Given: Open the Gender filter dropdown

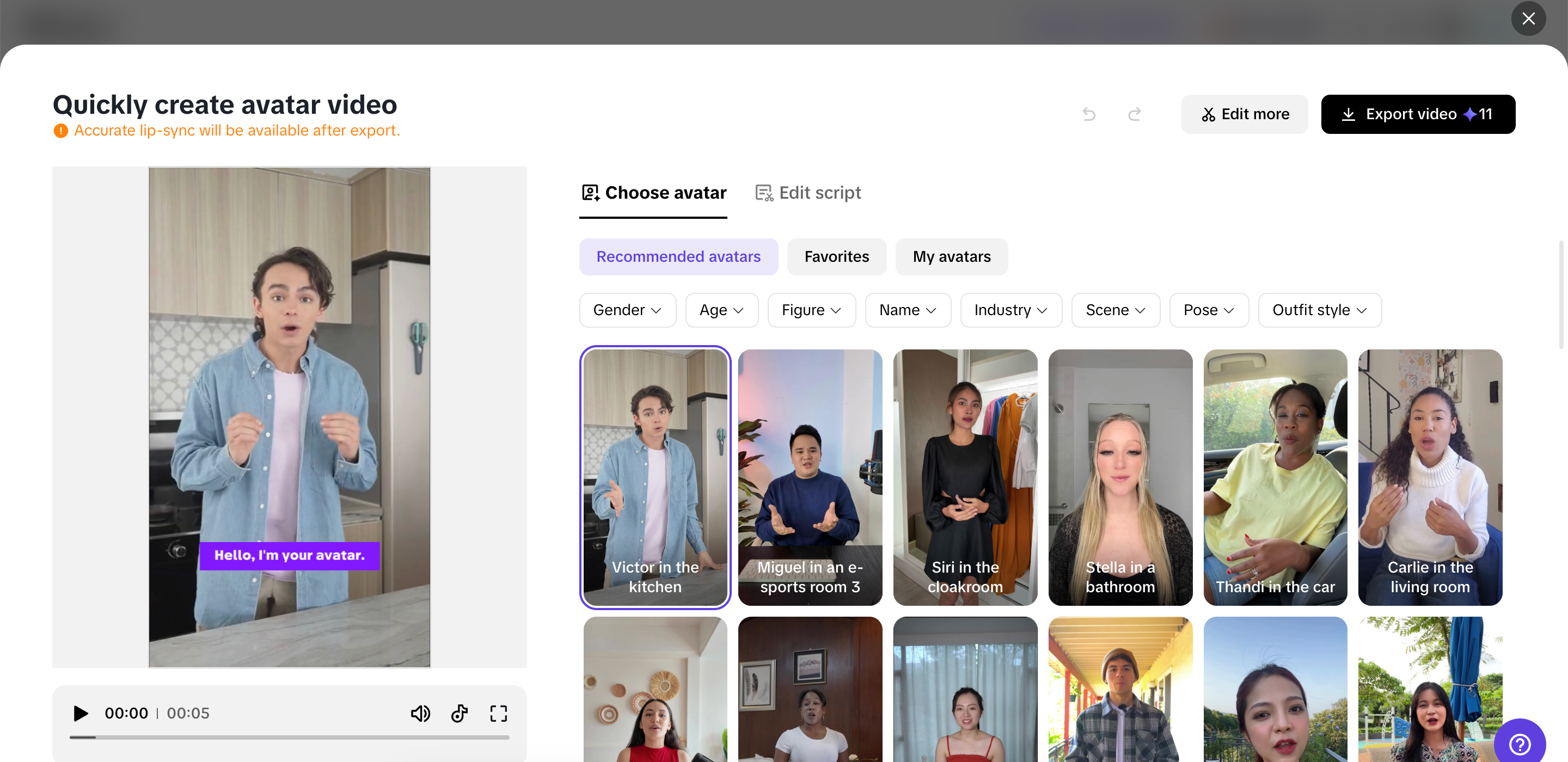Looking at the screenshot, I should point(628,310).
